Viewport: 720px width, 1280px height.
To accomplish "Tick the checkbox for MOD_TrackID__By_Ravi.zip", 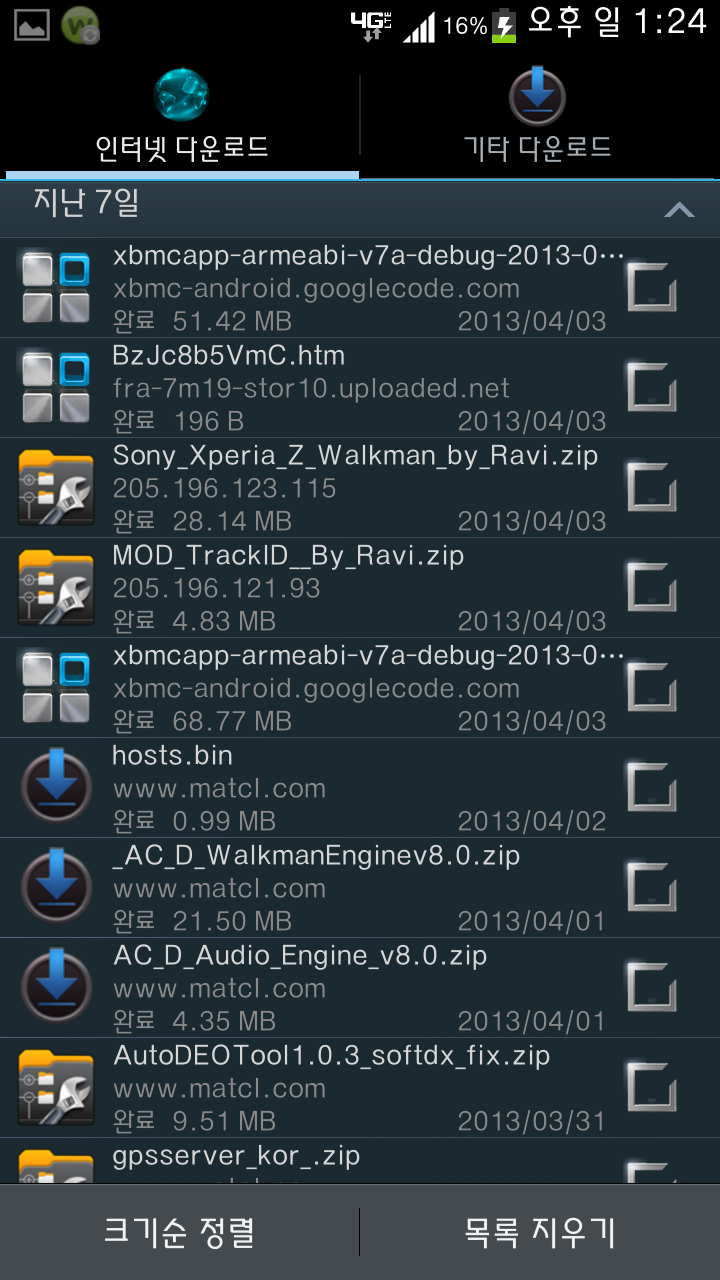I will pos(651,587).
